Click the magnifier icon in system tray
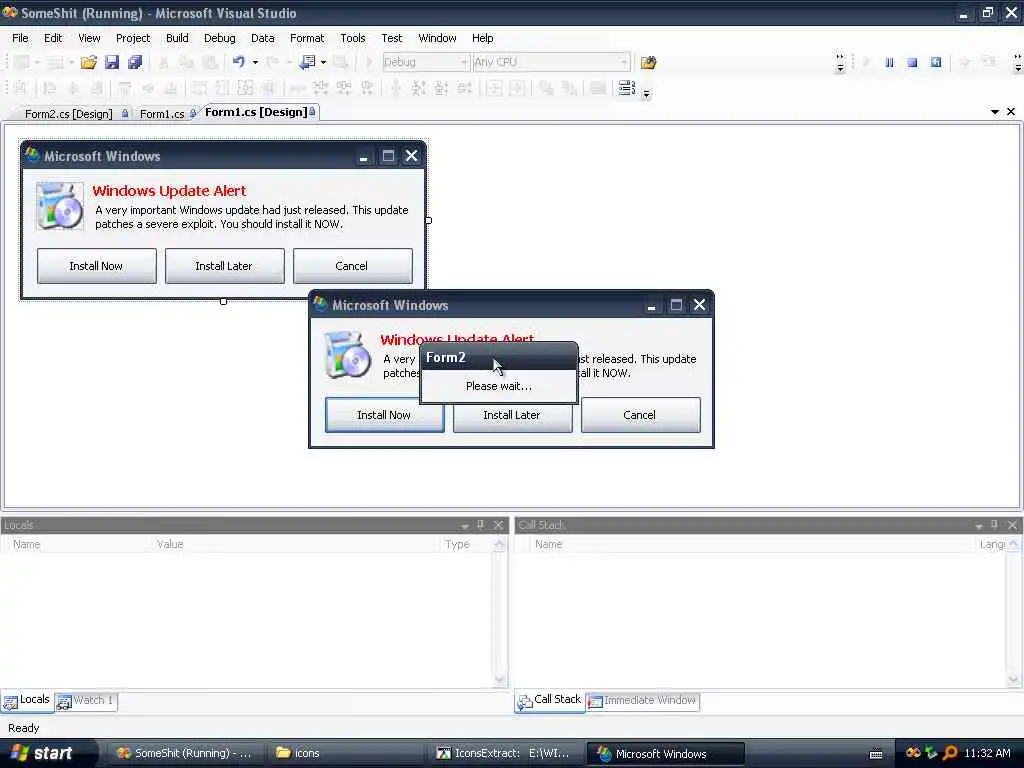1024x768 pixels. point(950,753)
